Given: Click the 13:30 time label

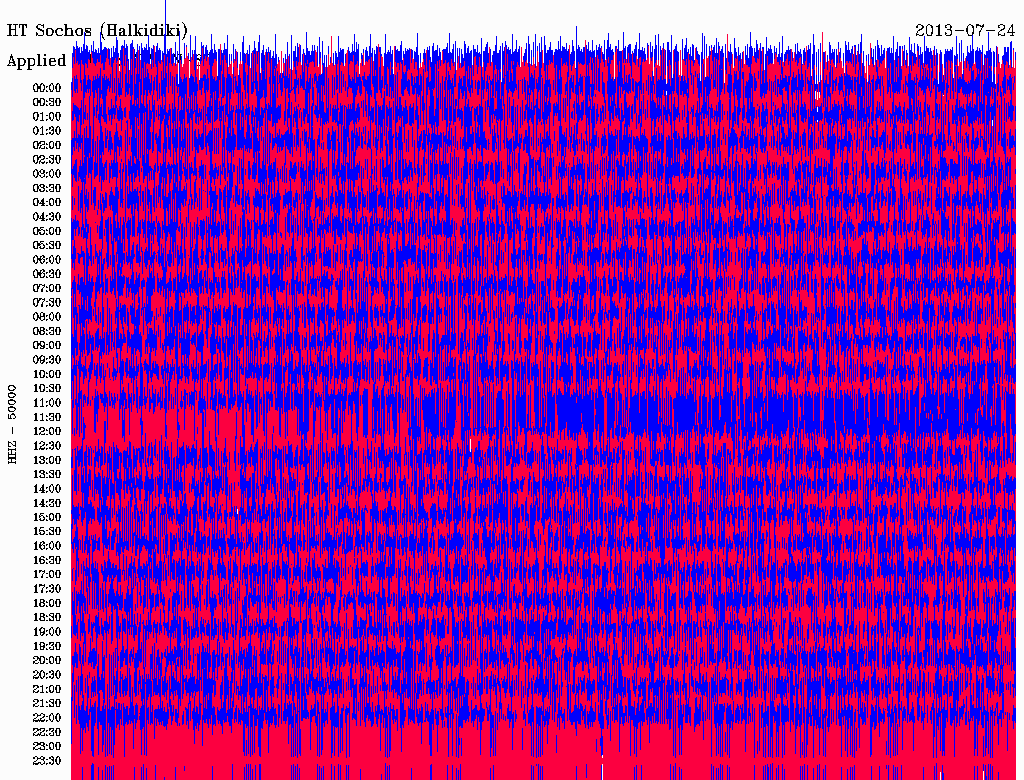Looking at the screenshot, I should click(47, 474).
